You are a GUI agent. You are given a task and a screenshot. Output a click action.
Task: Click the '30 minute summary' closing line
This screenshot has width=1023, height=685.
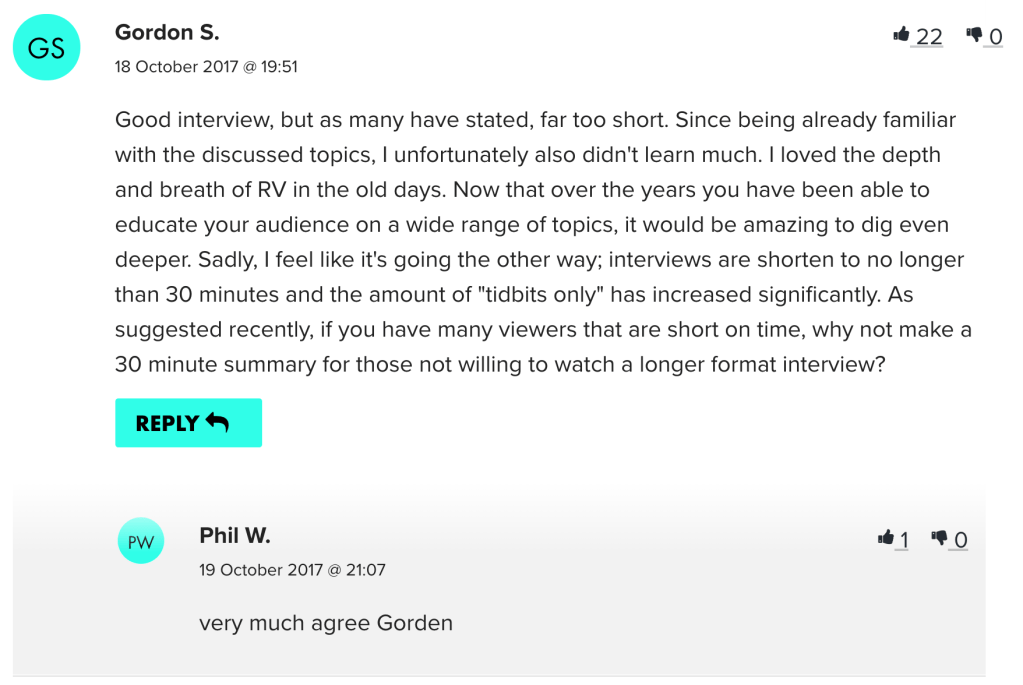coord(500,364)
